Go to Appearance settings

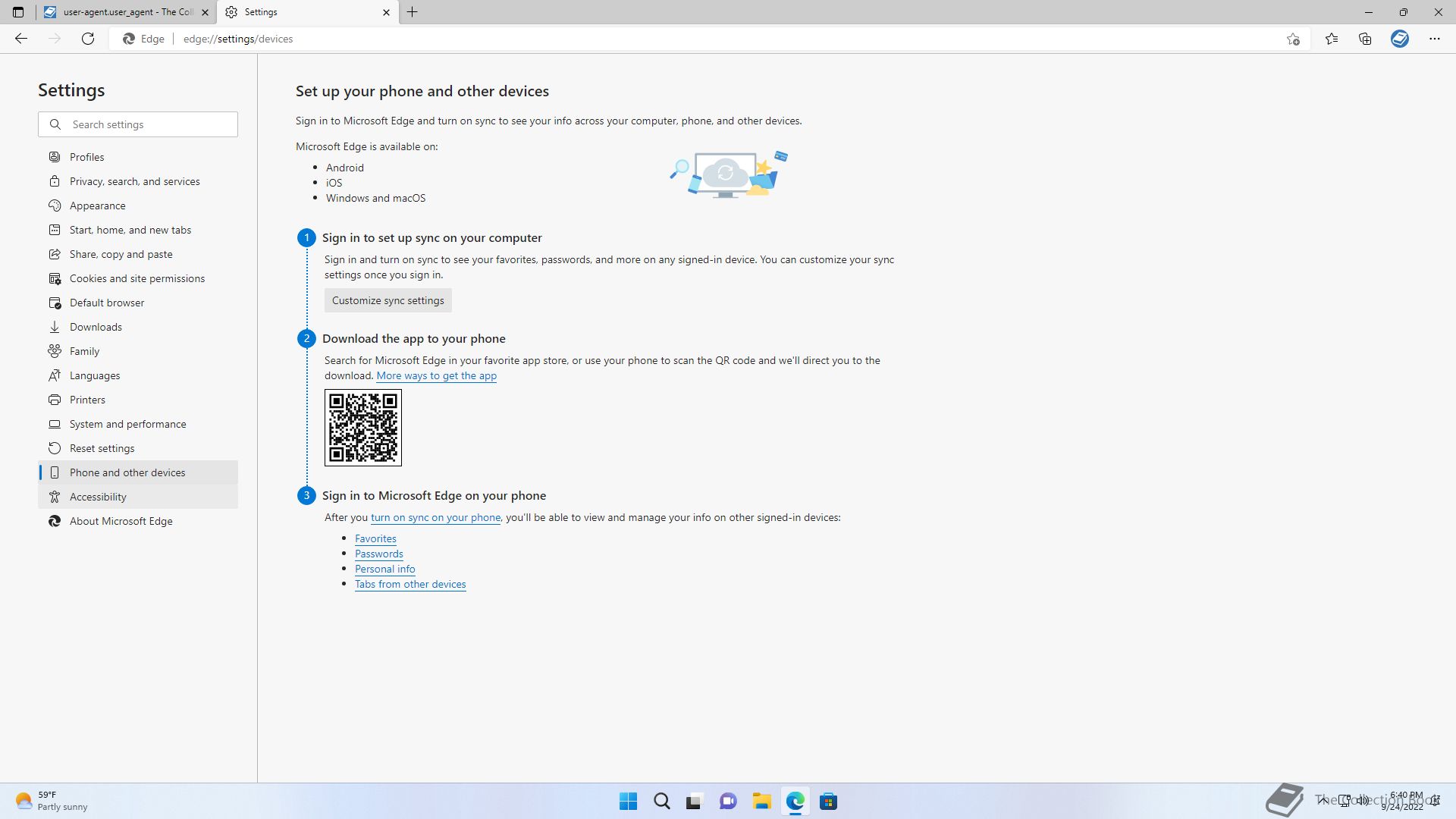pyautogui.click(x=138, y=206)
